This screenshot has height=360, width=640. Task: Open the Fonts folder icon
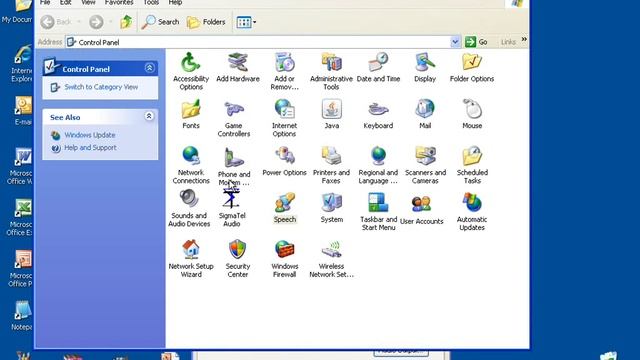point(191,109)
